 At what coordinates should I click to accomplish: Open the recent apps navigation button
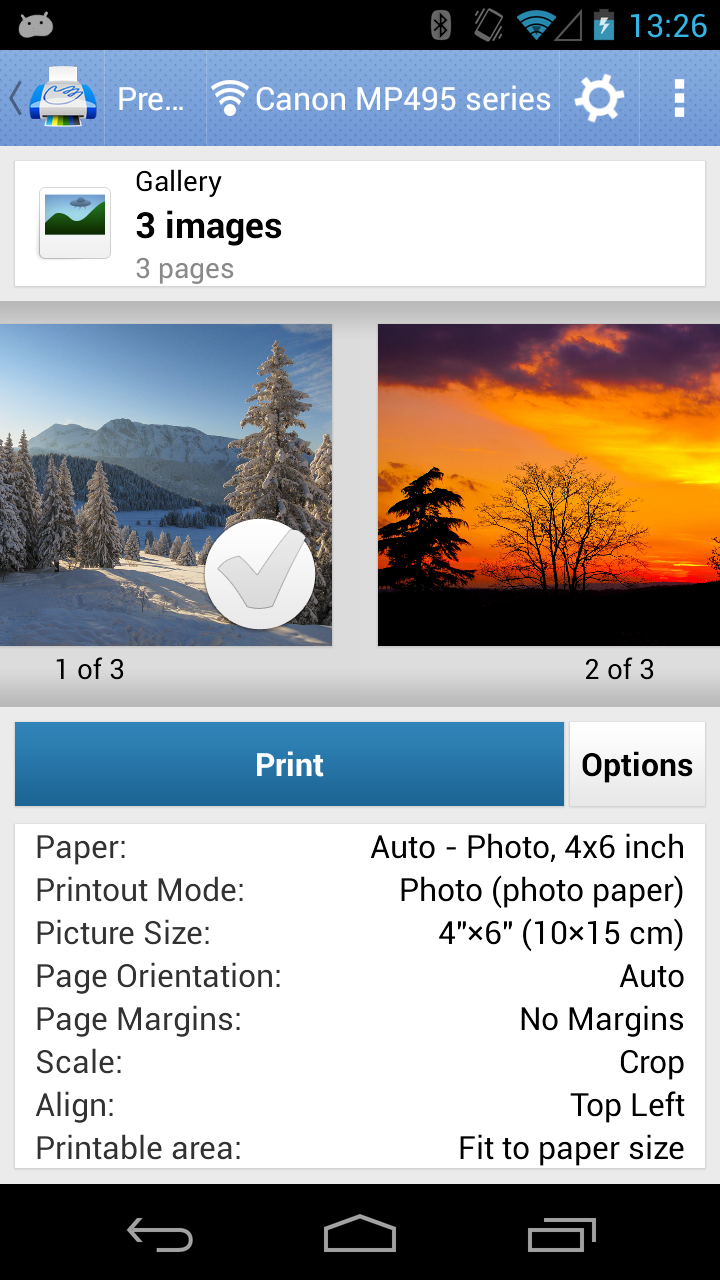click(x=561, y=1234)
